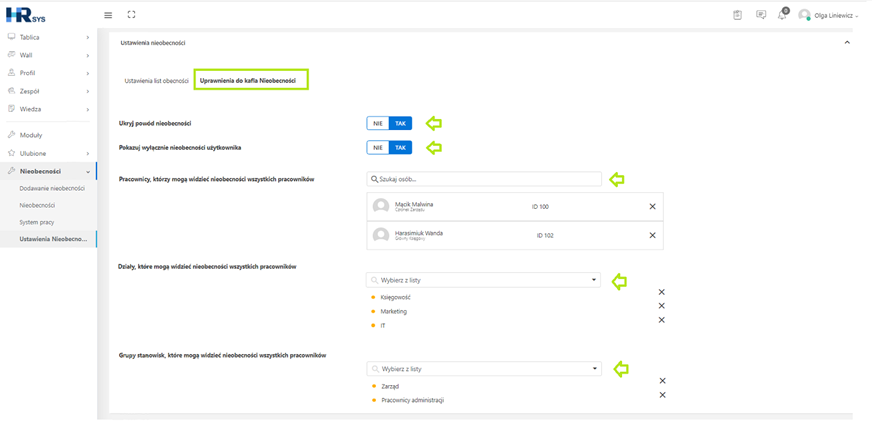Click the Tablica monitor icon
Viewport: 872px width, 431px height.
(x=11, y=37)
